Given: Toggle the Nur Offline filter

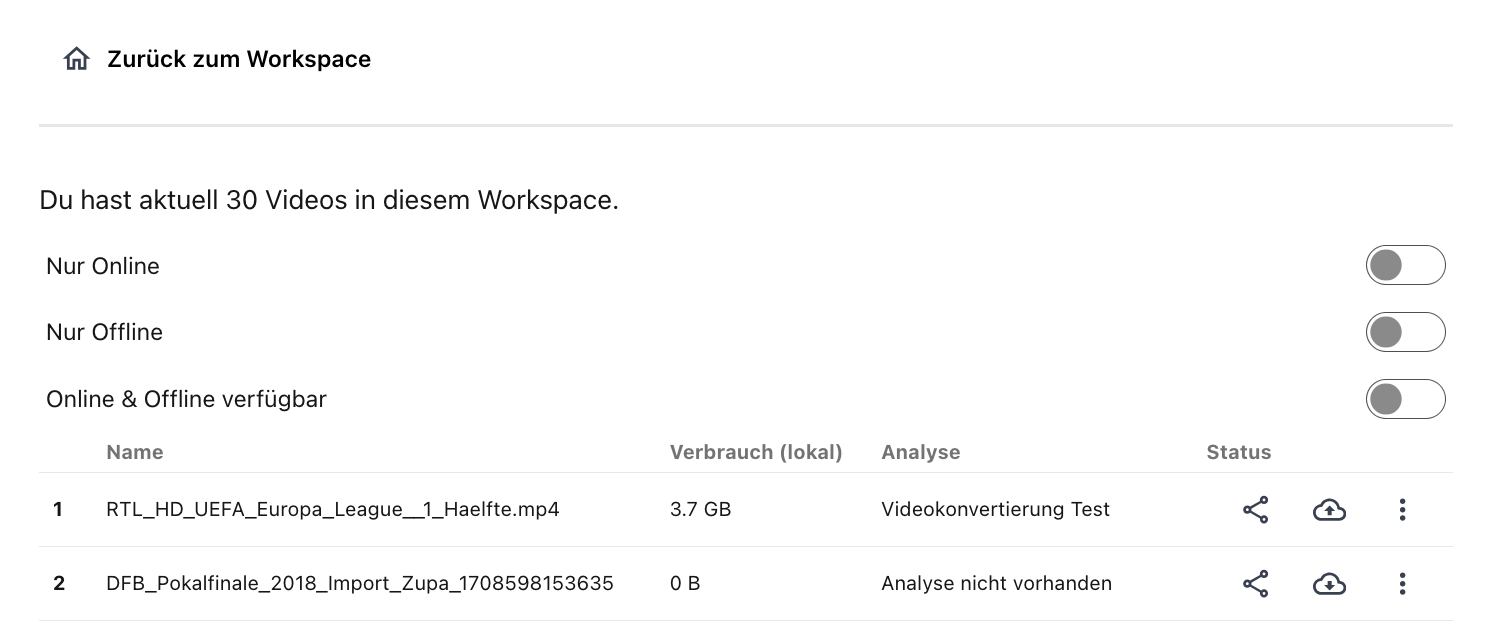Looking at the screenshot, I should (x=1404, y=333).
